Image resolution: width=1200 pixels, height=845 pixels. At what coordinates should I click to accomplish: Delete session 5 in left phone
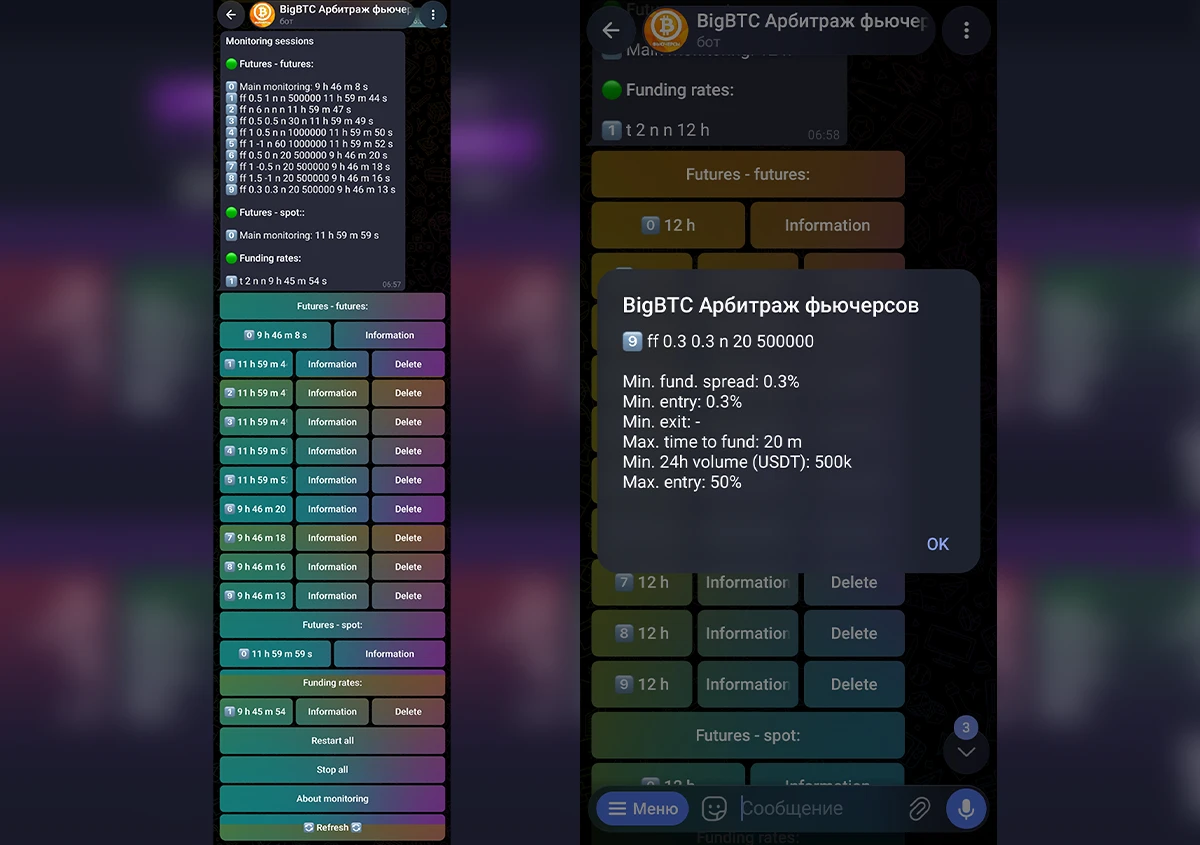coord(408,480)
